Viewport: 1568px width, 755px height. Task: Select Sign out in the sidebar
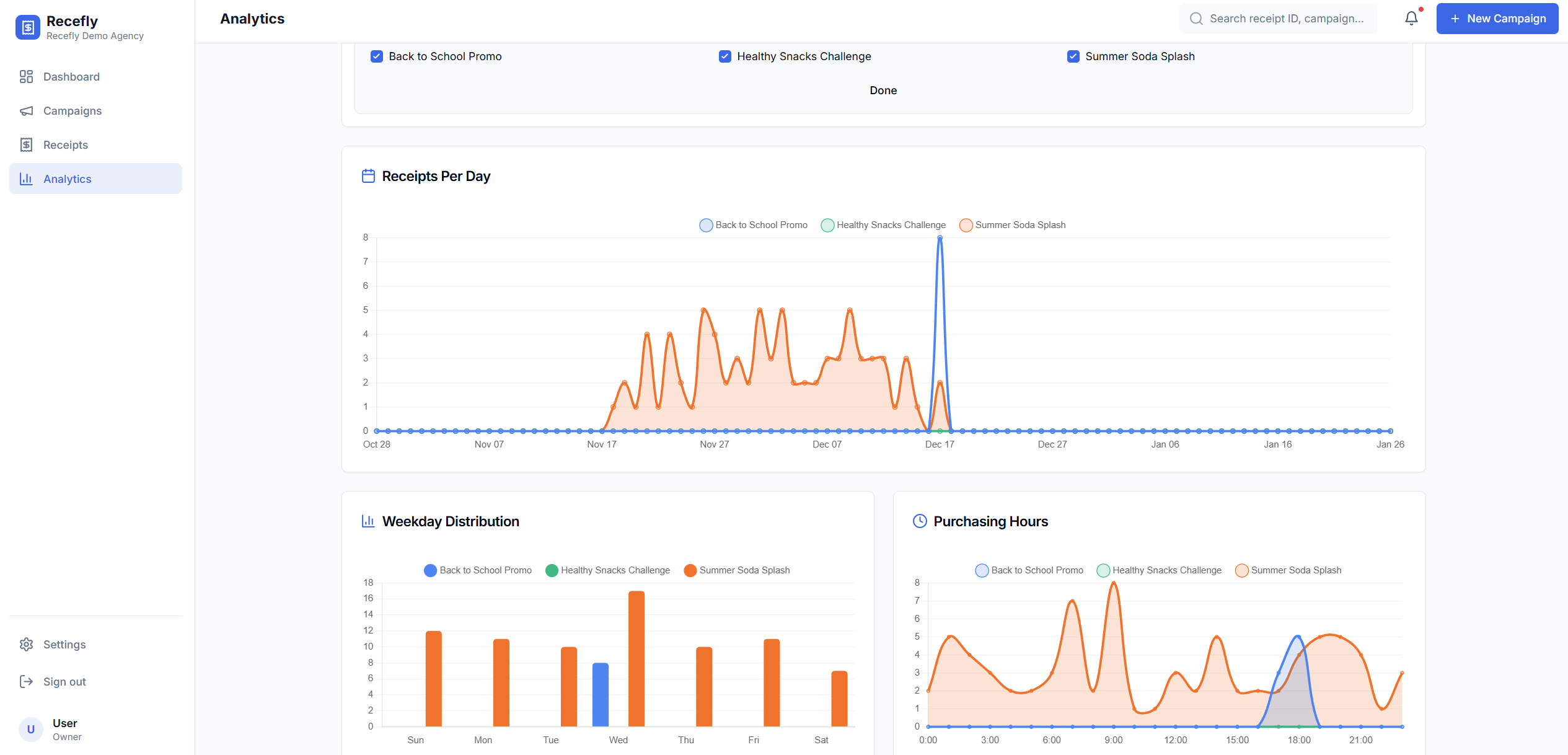tap(64, 681)
